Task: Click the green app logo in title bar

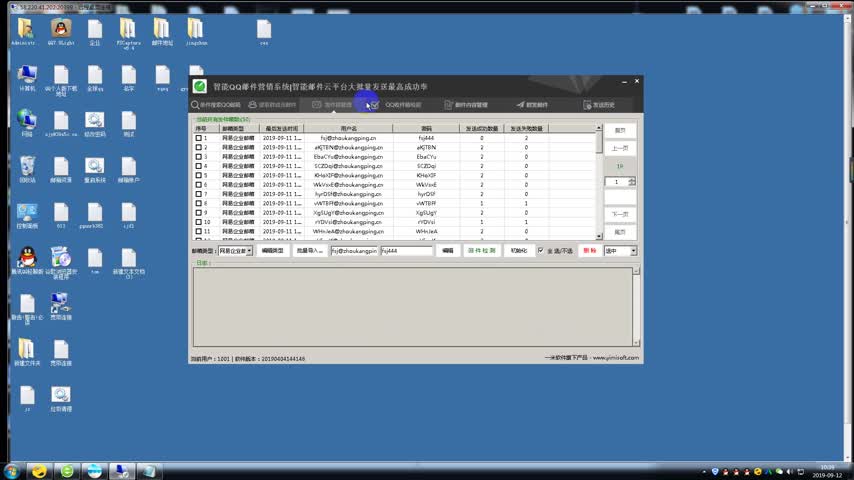Action: click(x=200, y=86)
